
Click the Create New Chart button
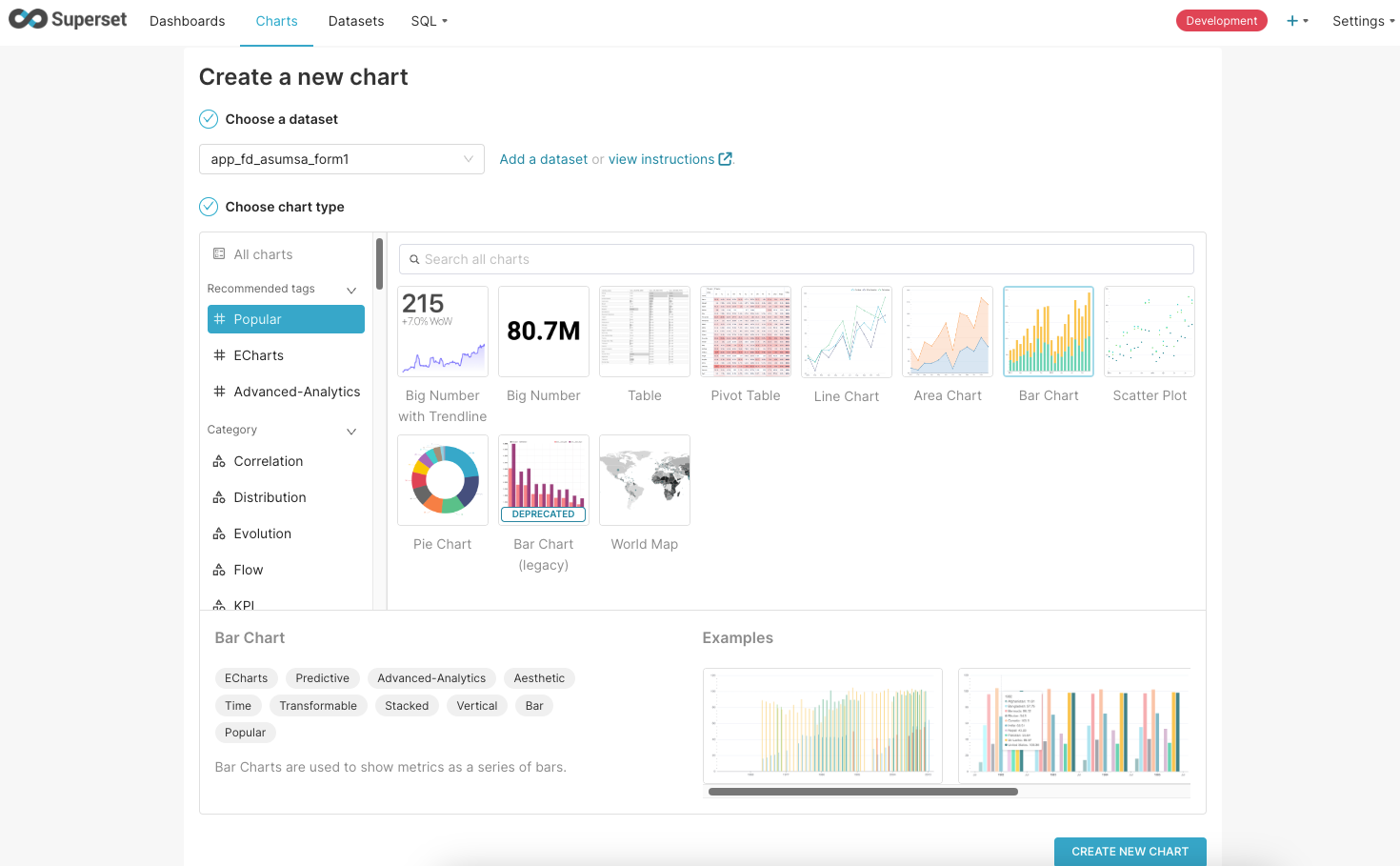[1130, 851]
